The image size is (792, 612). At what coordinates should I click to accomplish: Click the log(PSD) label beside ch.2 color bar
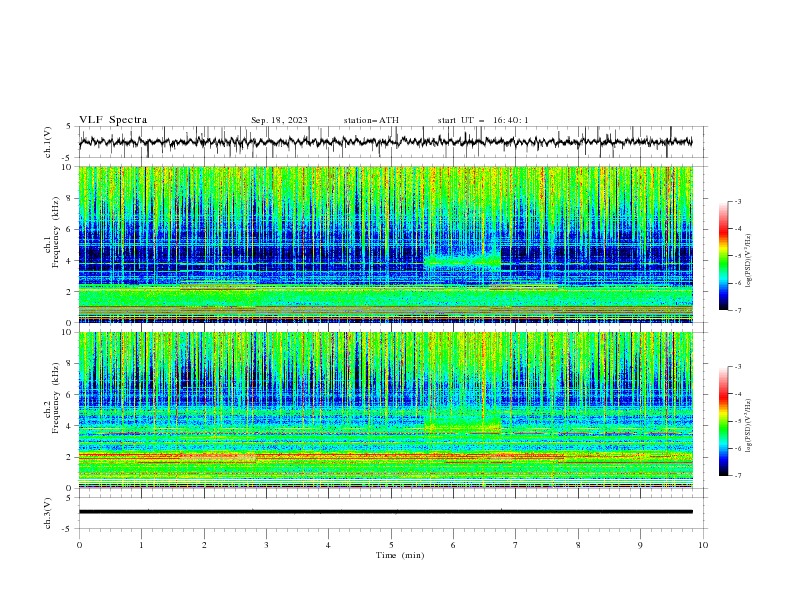pos(748,426)
